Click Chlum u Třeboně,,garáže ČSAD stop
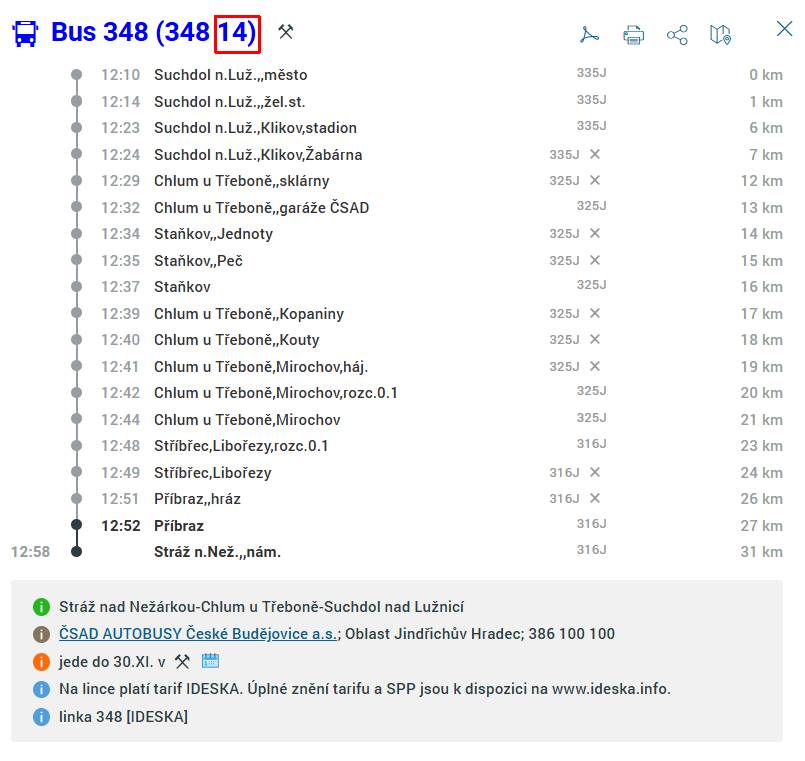Screen dimensions: 805x761 tap(261, 207)
